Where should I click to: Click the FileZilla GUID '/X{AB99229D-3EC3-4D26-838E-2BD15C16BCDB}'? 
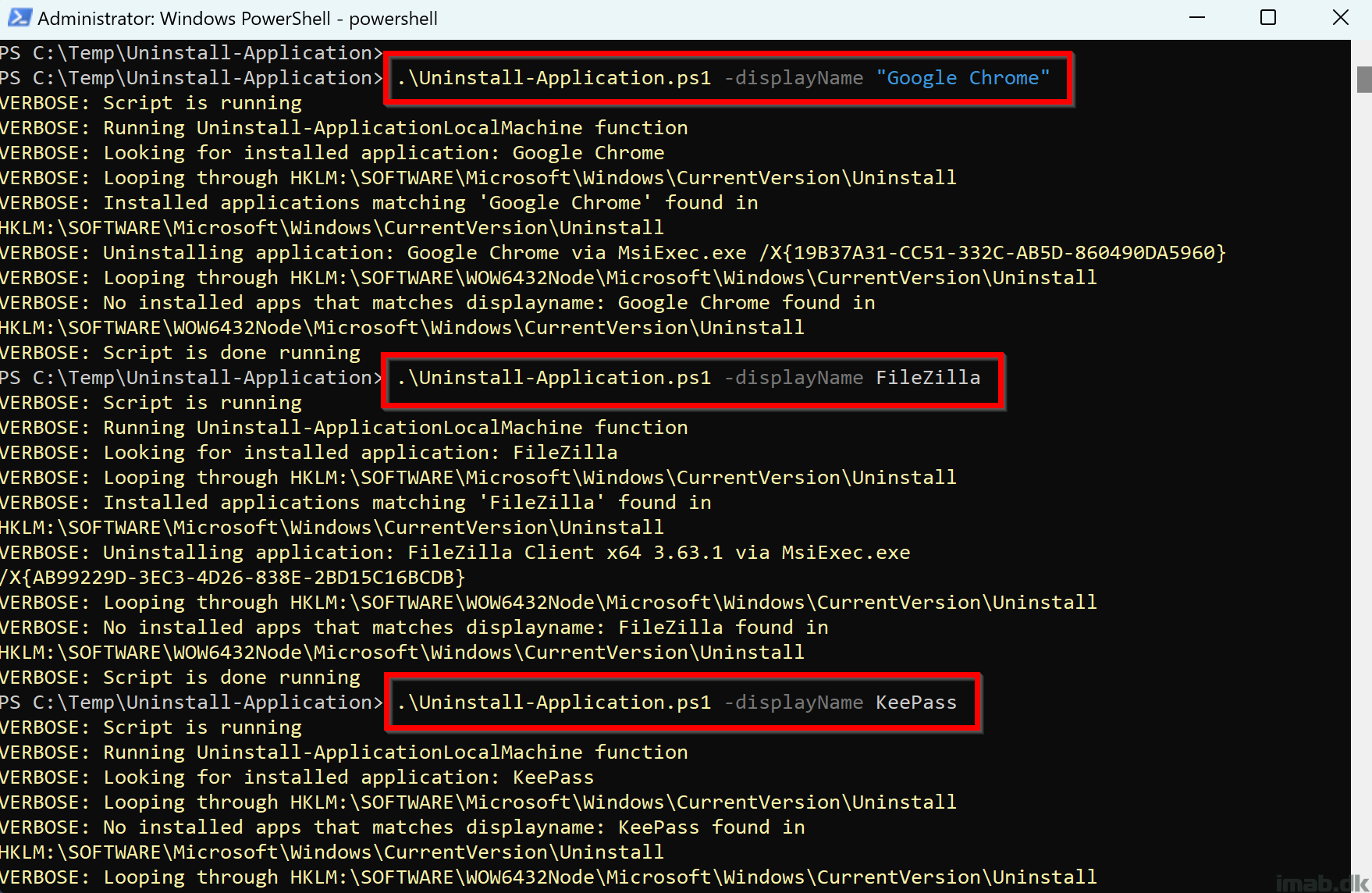click(233, 578)
